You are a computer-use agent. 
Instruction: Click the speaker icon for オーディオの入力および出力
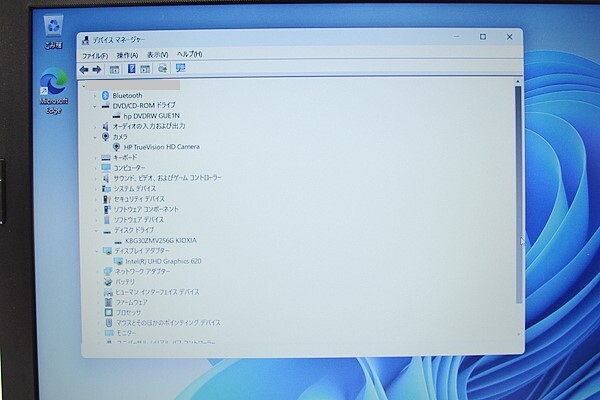point(106,126)
